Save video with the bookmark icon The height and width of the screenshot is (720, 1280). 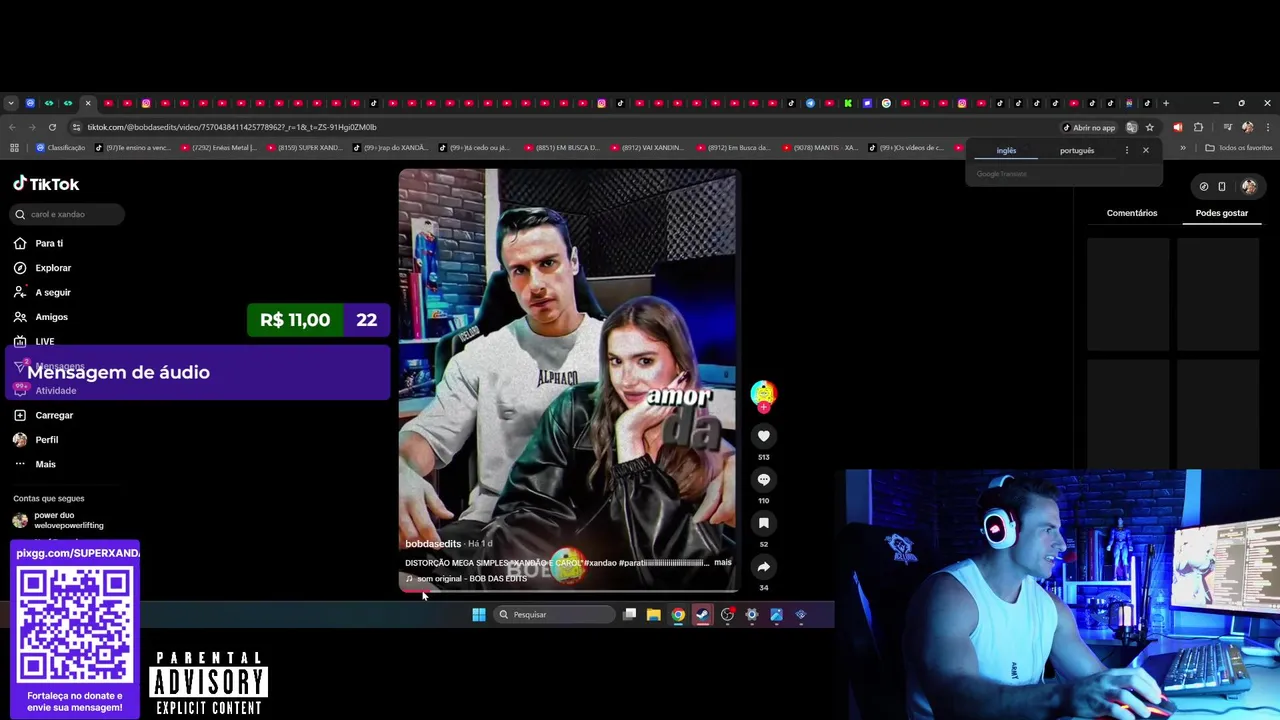[x=763, y=523]
